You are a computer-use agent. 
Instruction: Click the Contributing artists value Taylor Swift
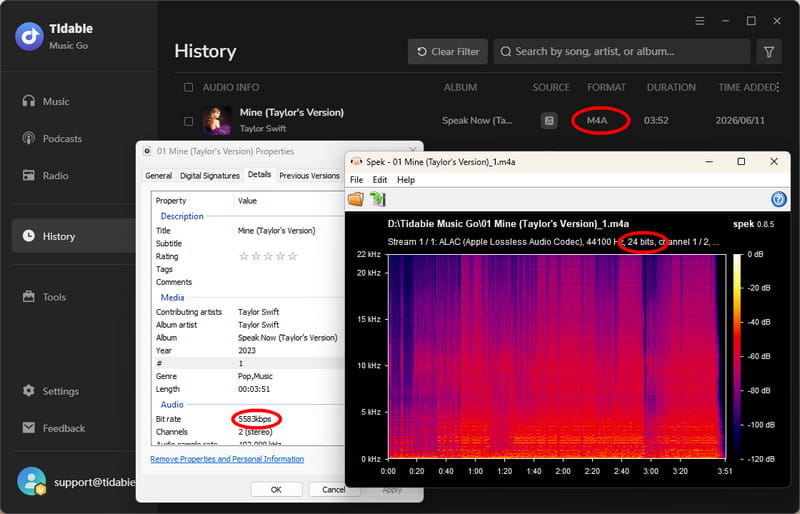point(259,312)
